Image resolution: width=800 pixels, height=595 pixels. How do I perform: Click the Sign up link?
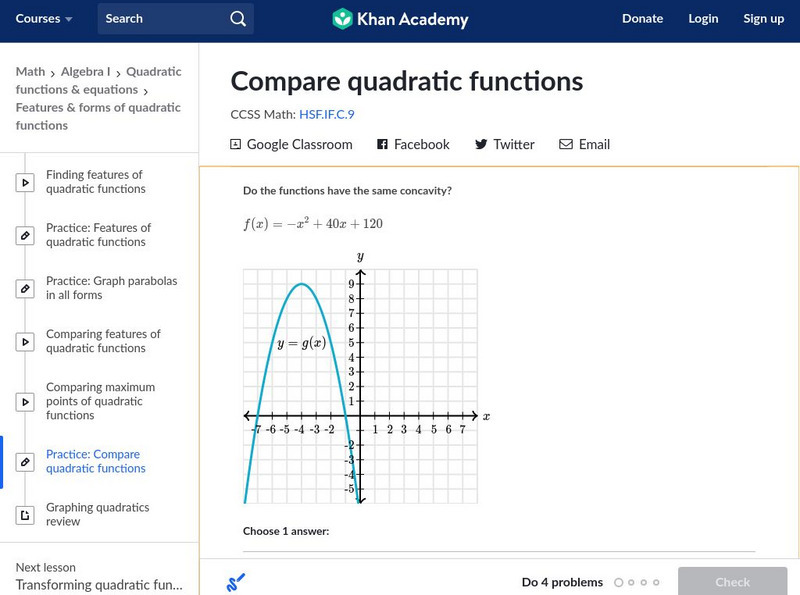(763, 19)
